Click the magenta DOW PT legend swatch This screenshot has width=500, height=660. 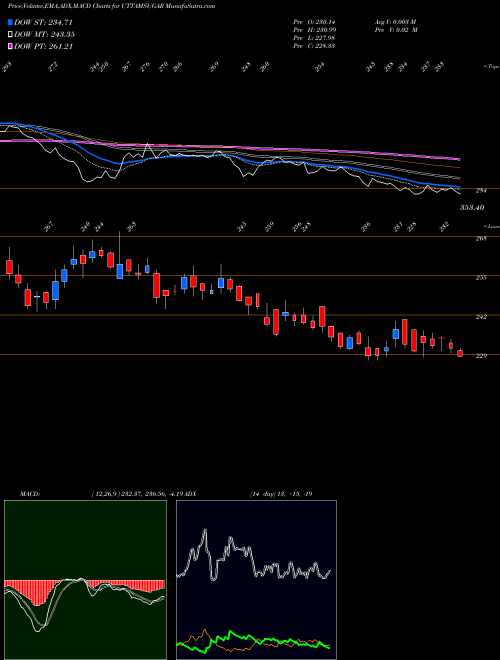pyautogui.click(x=11, y=46)
